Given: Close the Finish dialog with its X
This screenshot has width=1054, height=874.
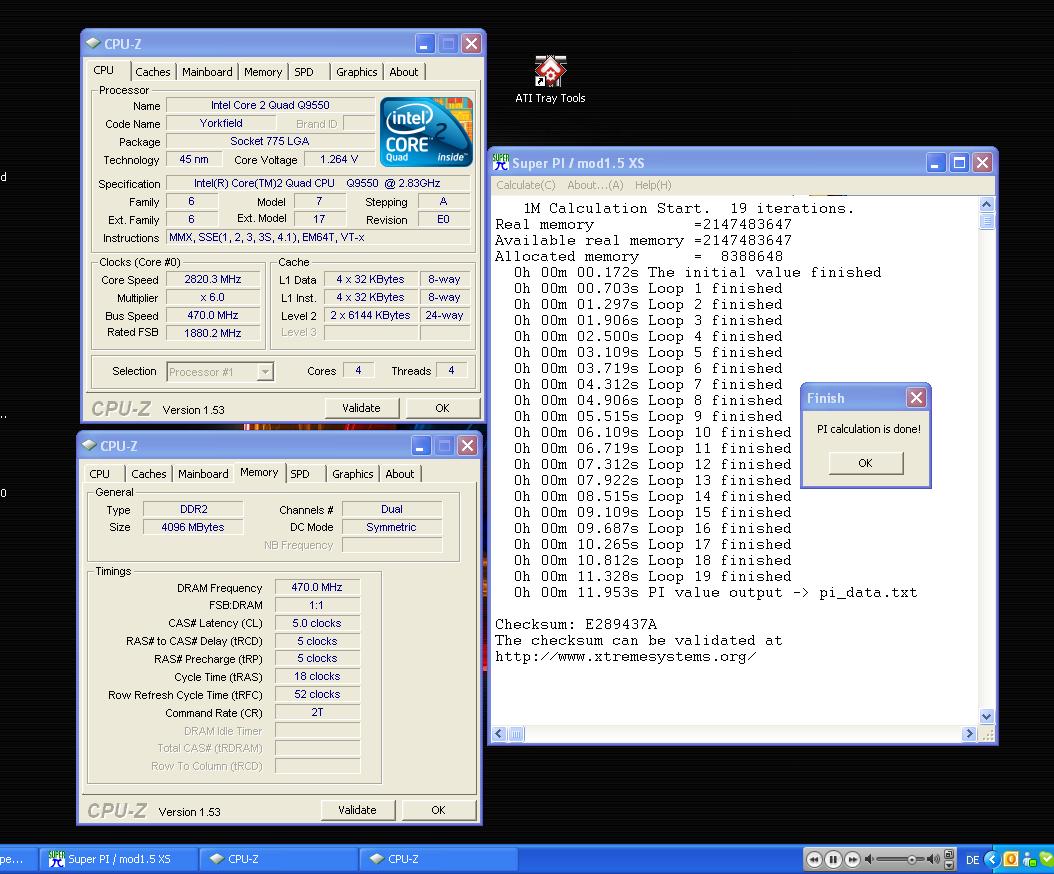Looking at the screenshot, I should [x=916, y=398].
